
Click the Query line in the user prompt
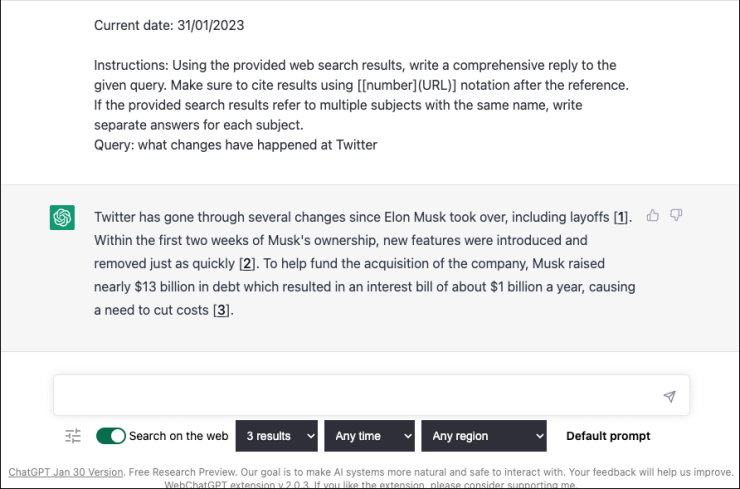(235, 144)
